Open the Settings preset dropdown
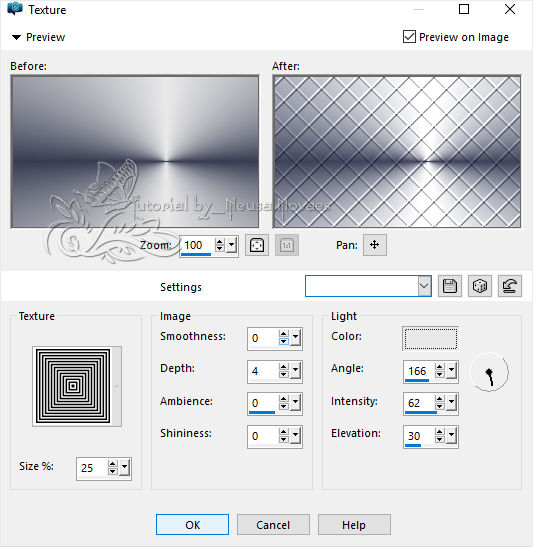Image resolution: width=533 pixels, height=547 pixels. tap(424, 286)
